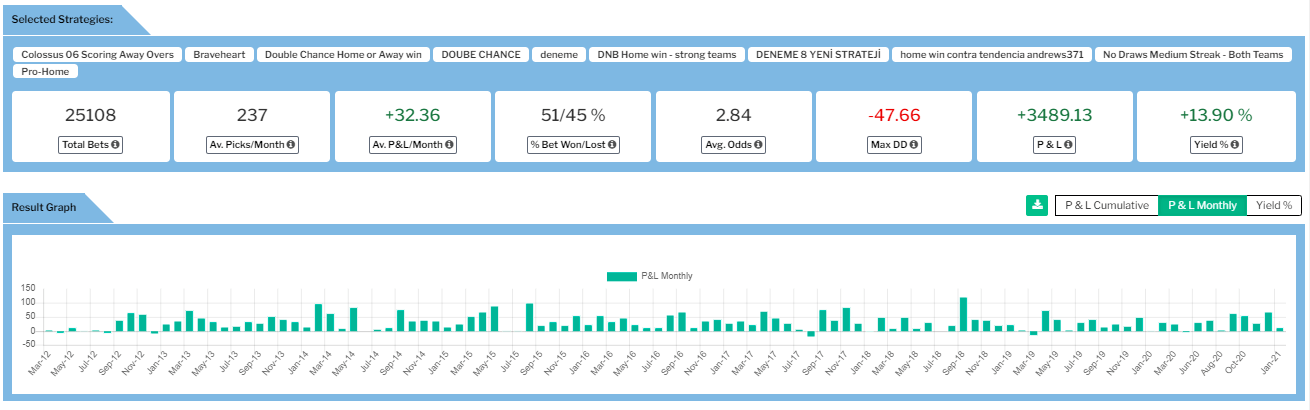Select the P & L Monthly view
The image size is (1310, 410).
coord(1202,205)
